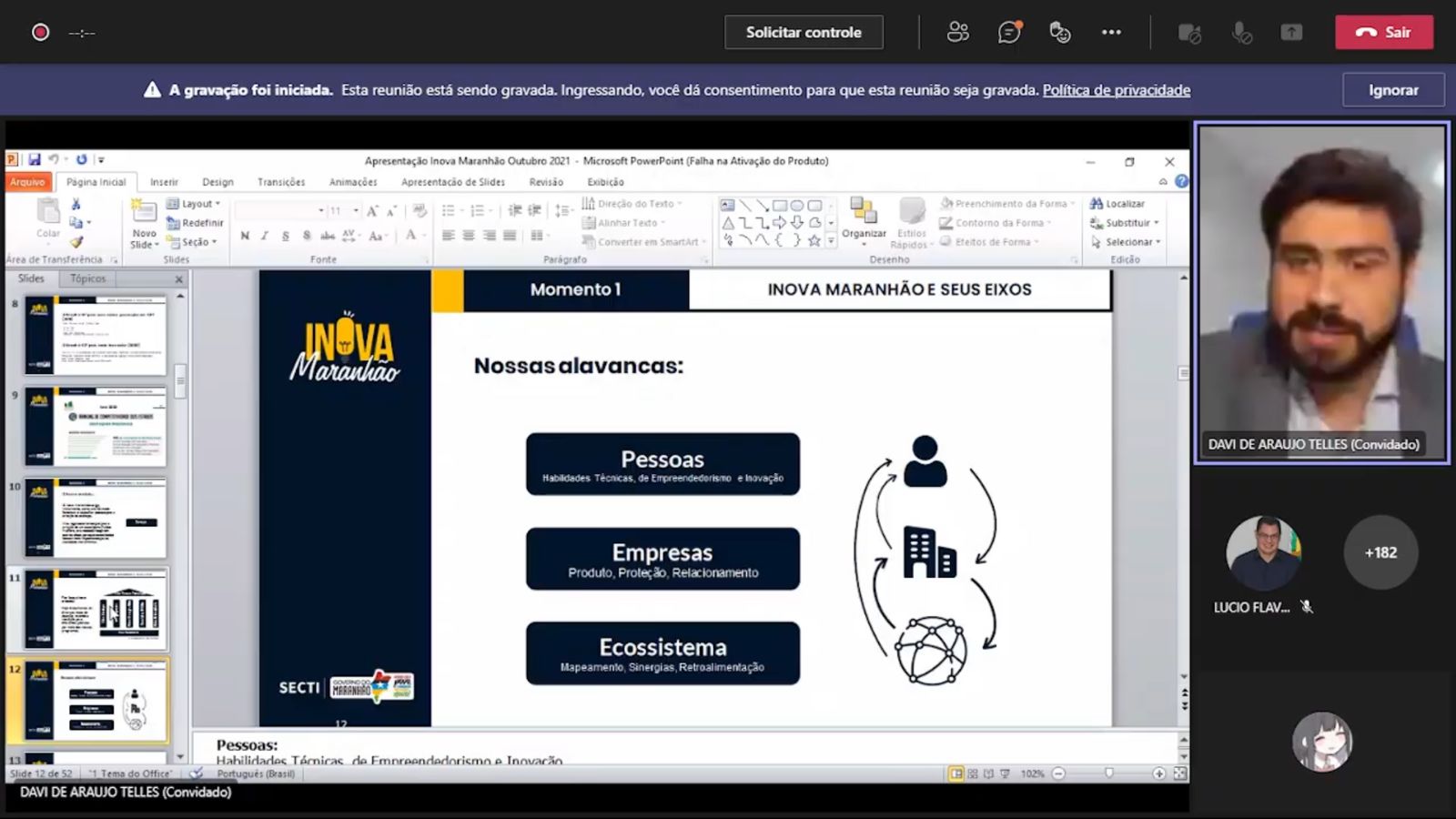1456x819 pixels.
Task: Switch to the Design ribbon tab
Action: pos(217,182)
